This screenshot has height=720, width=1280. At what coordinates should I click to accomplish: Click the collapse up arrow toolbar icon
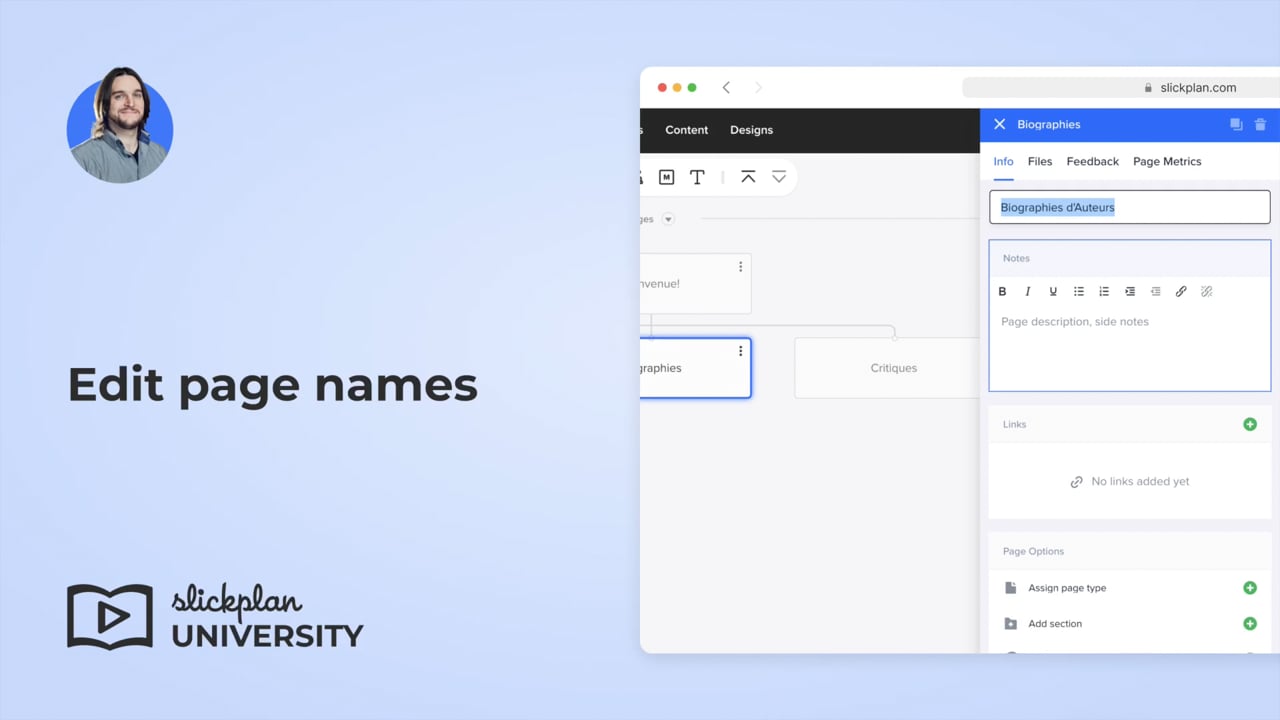pos(748,177)
